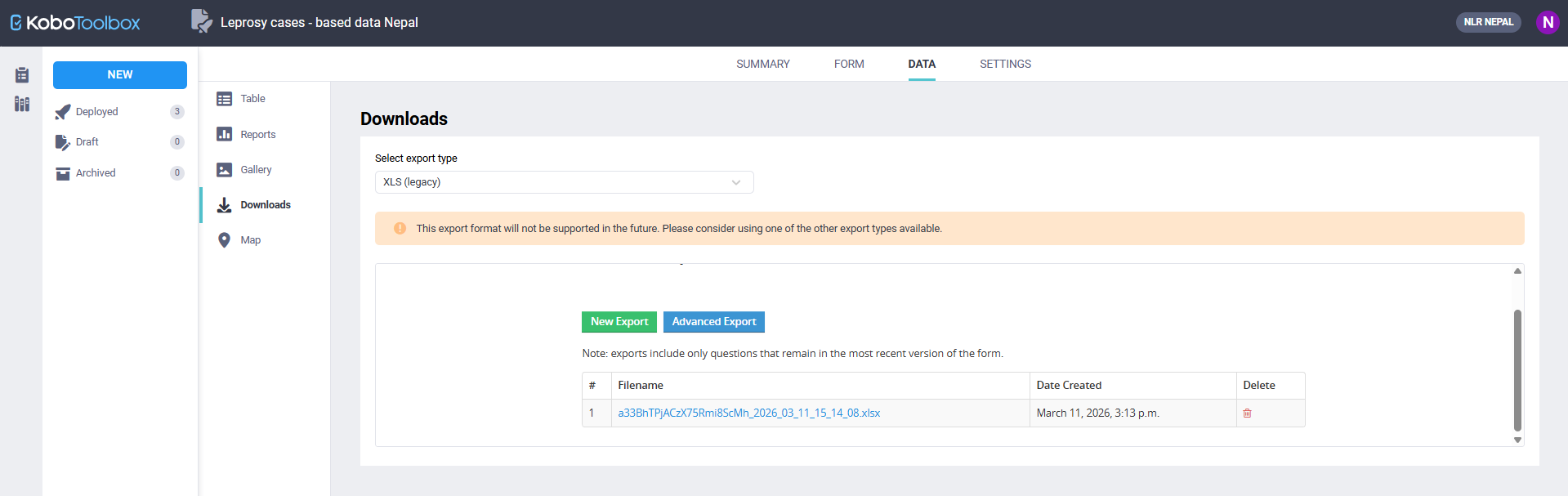Switch to the FORM tab
Screen dimensions: 1568x496
pos(849,64)
